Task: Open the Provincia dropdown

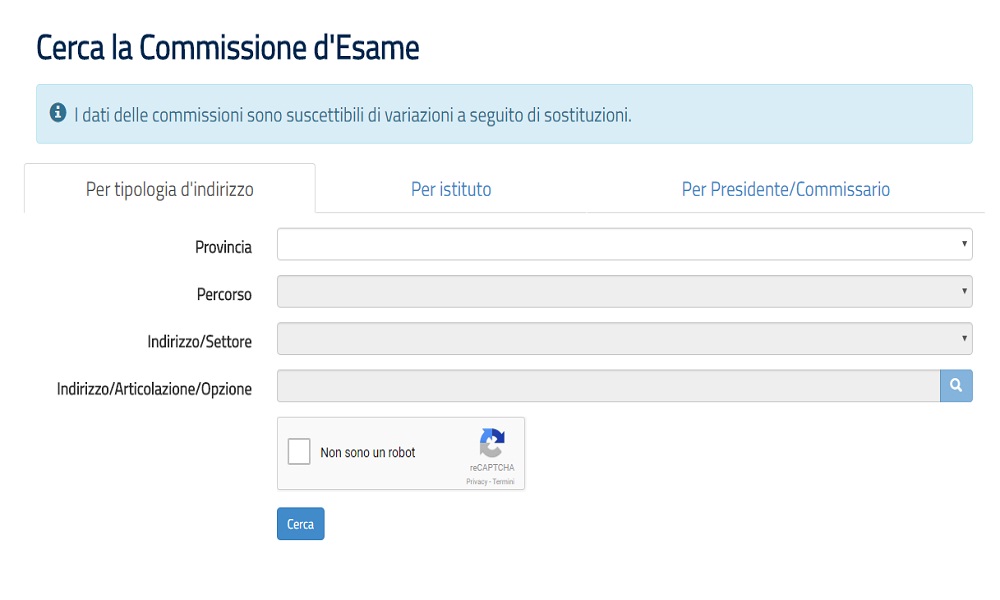Action: tap(625, 244)
